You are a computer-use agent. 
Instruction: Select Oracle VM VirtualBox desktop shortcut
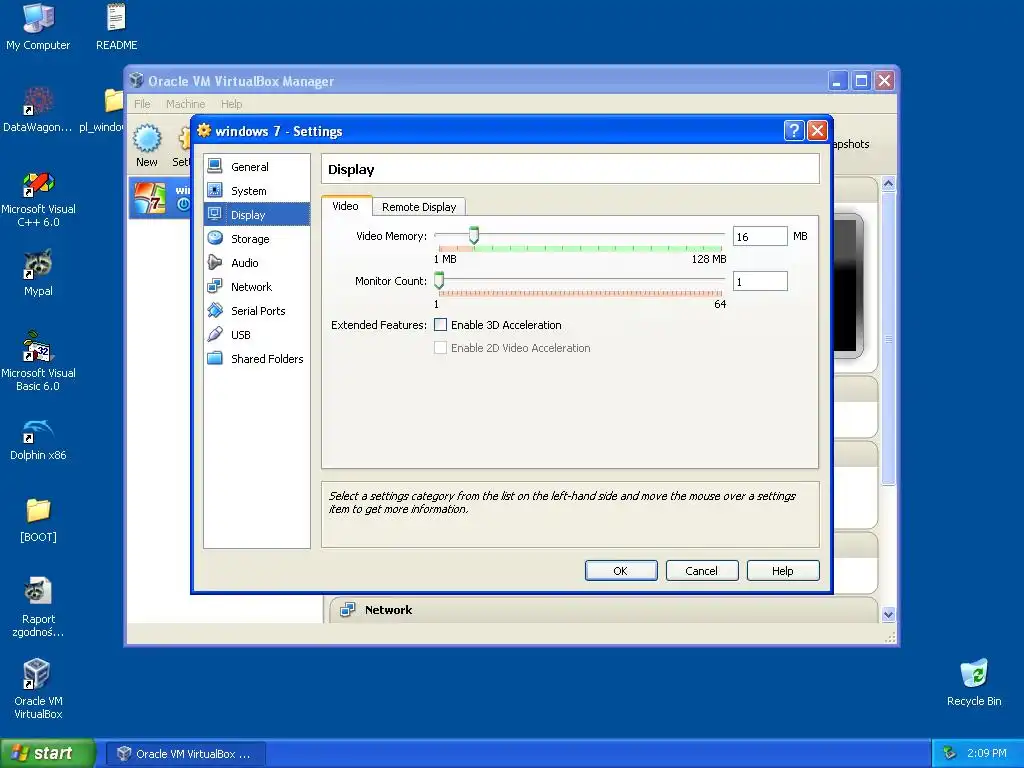coord(38,689)
